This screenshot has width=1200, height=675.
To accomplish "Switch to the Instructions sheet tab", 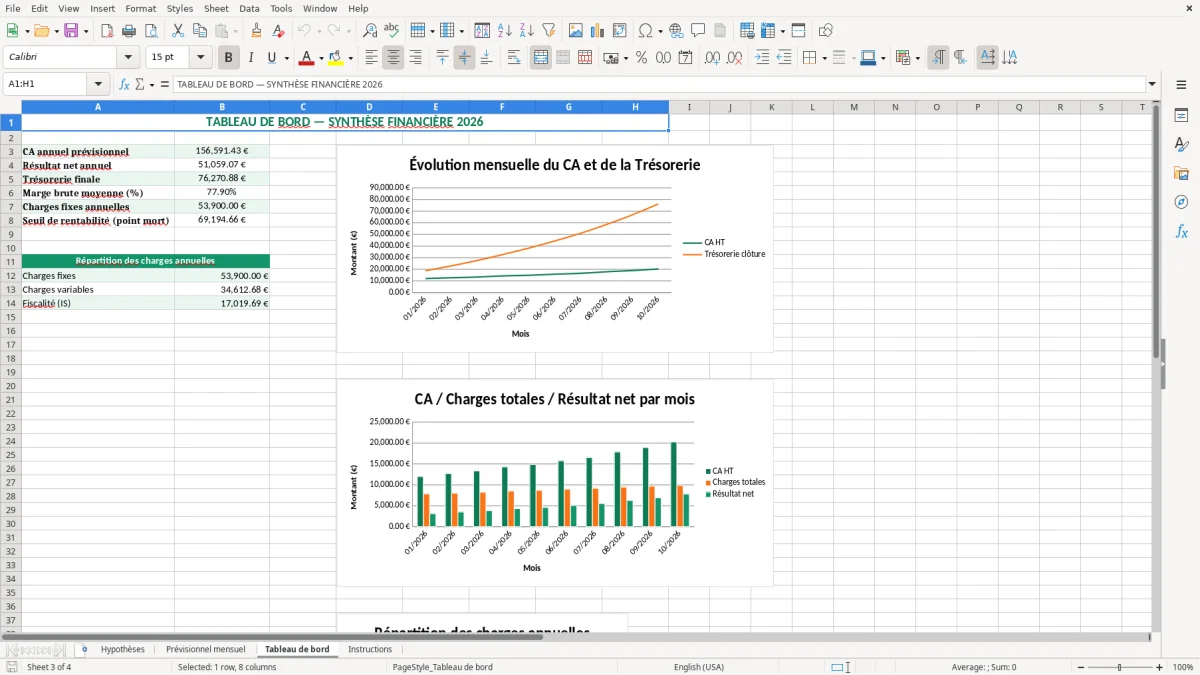I will tap(370, 649).
